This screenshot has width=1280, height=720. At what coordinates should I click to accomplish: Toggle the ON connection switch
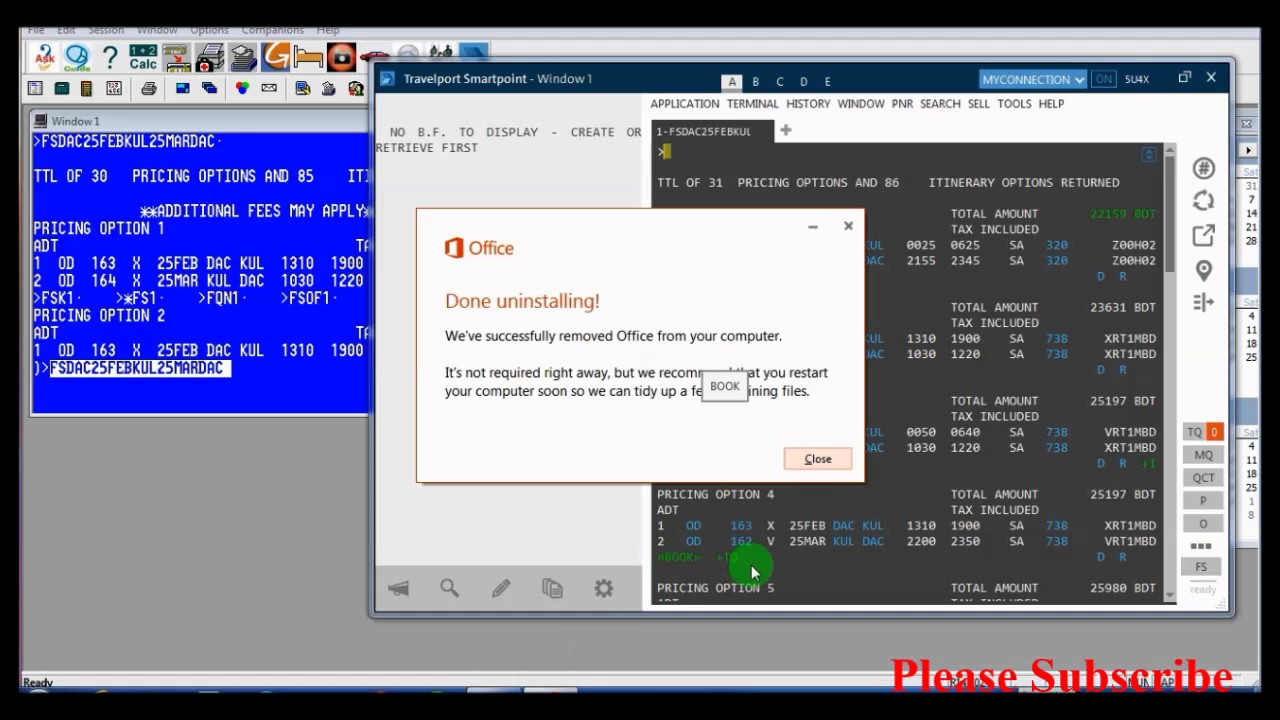pyautogui.click(x=1103, y=79)
